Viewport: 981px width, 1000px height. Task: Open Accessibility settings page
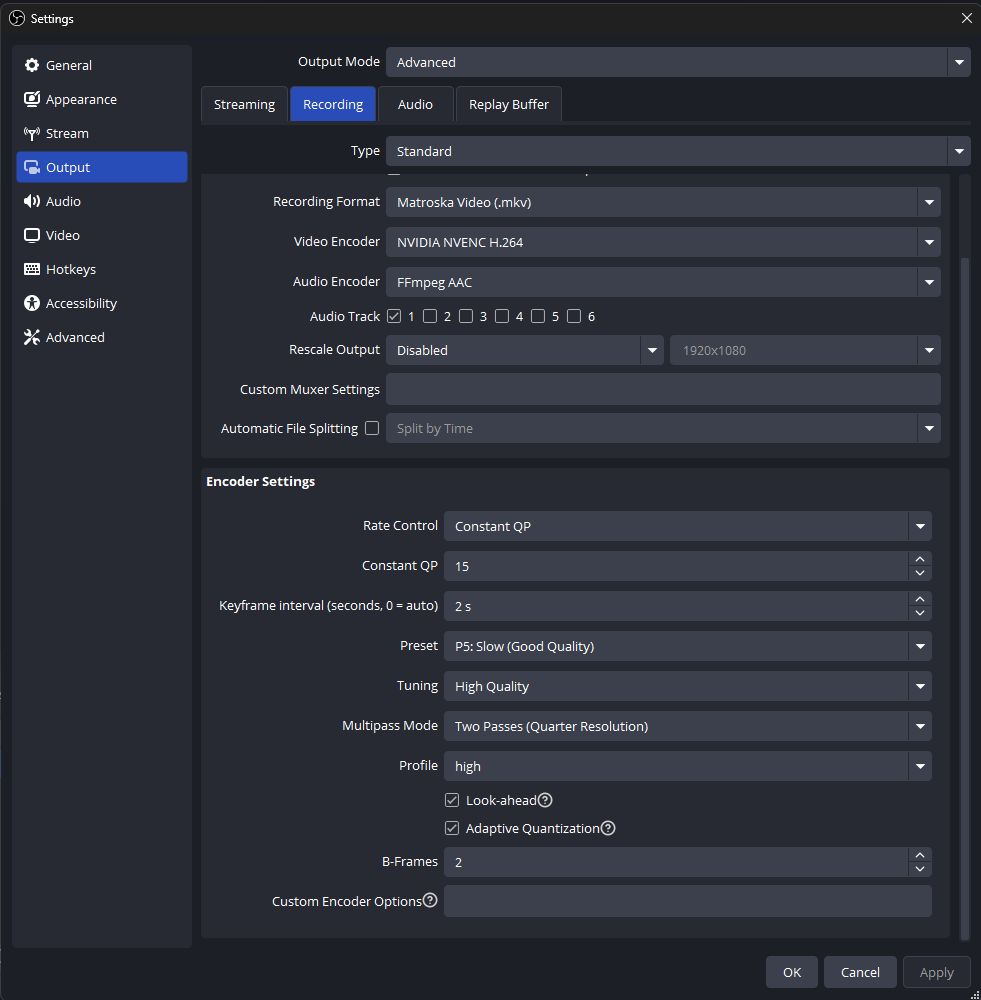coord(102,303)
